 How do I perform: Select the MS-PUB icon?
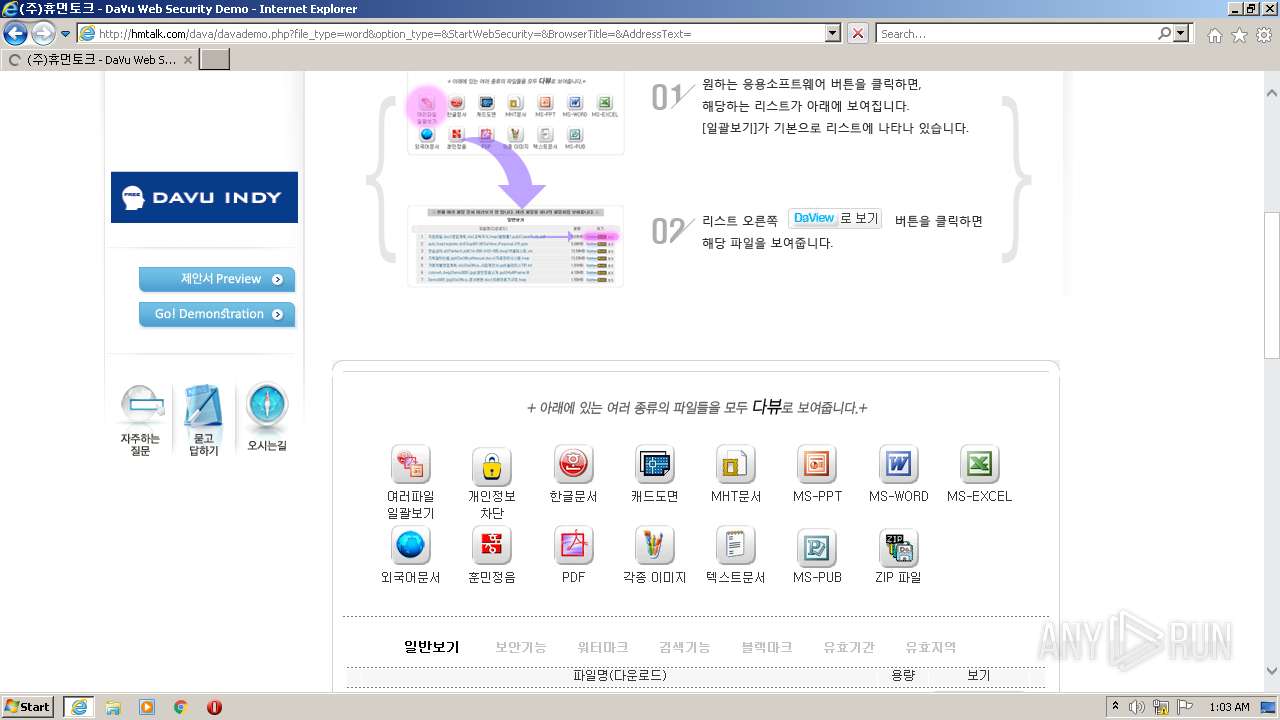tap(817, 547)
